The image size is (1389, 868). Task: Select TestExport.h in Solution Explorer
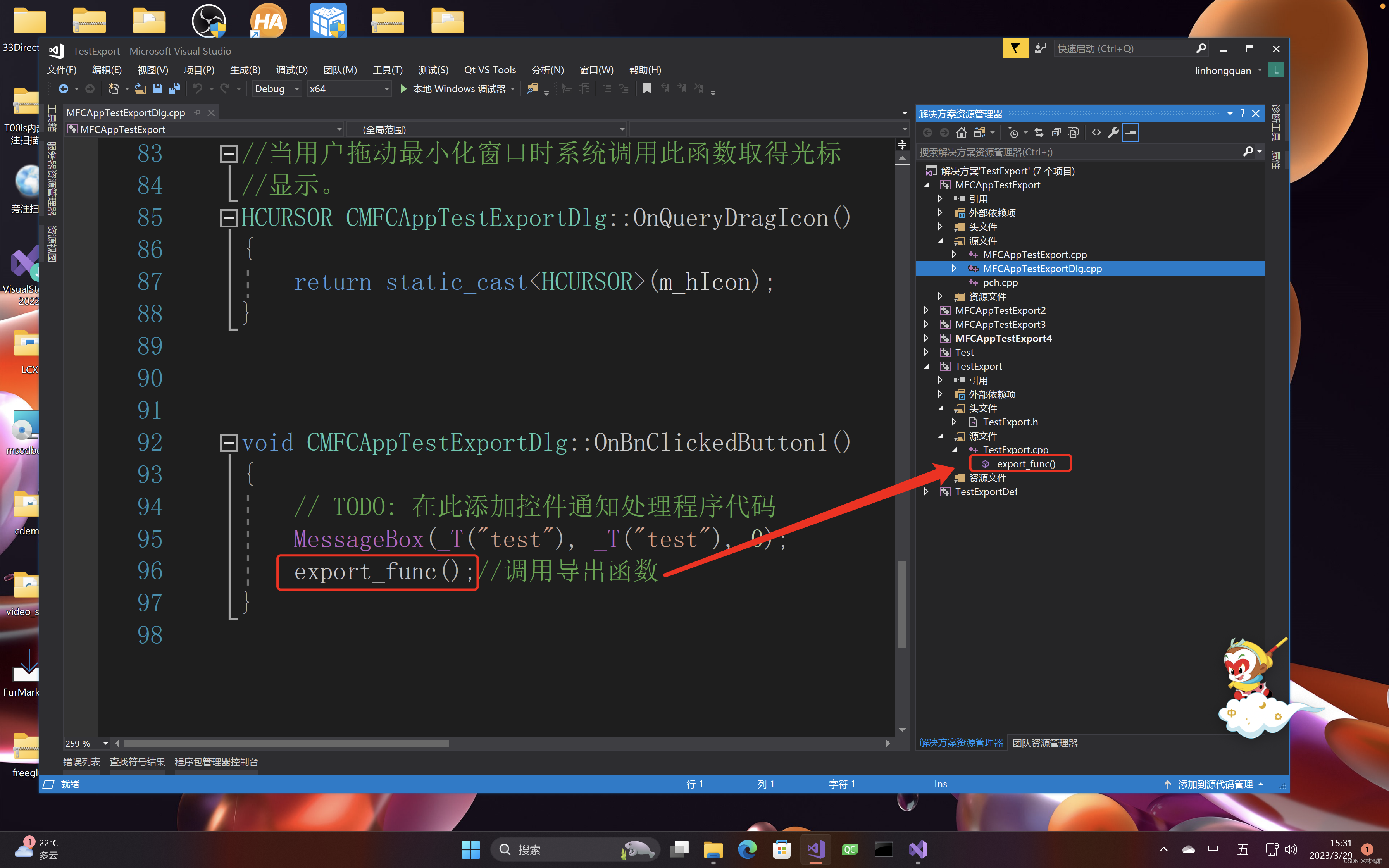click(1010, 422)
